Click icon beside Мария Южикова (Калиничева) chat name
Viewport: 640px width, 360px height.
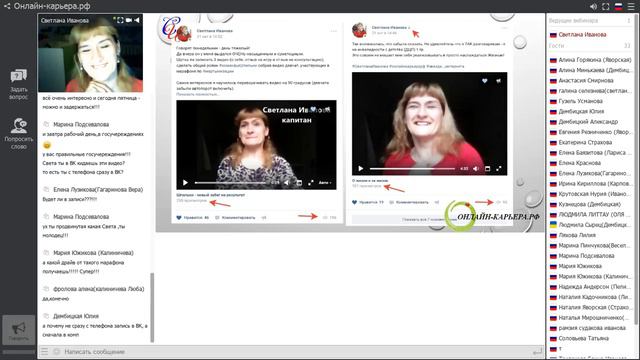click(46, 253)
